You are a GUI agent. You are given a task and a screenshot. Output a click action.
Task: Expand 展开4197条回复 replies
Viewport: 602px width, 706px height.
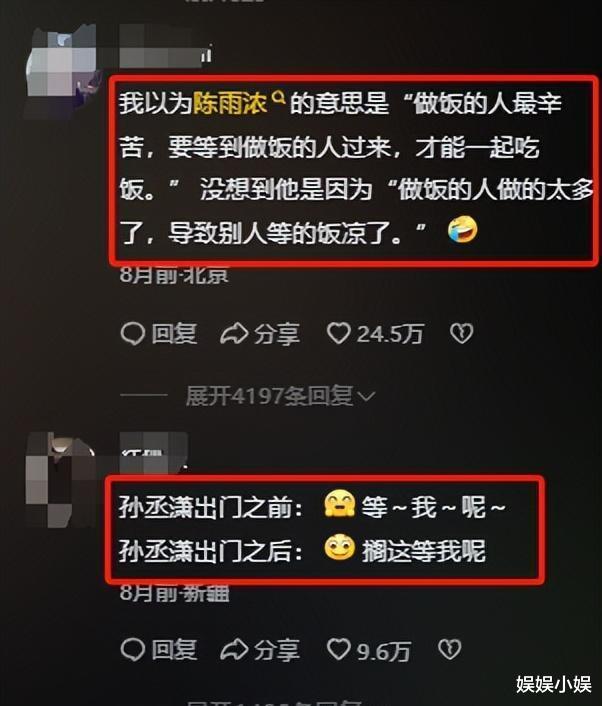pos(280,396)
